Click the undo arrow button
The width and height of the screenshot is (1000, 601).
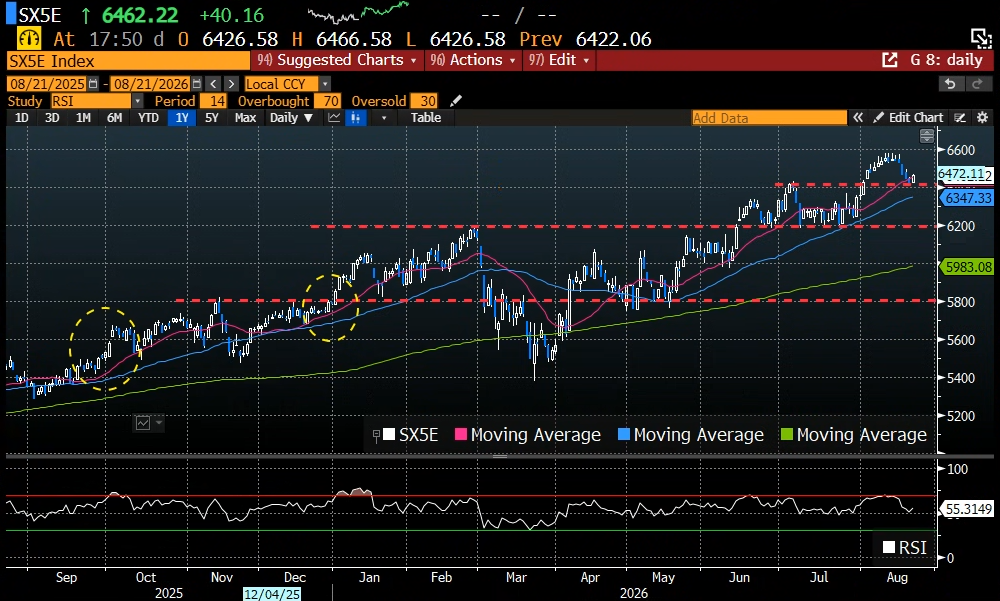point(950,84)
